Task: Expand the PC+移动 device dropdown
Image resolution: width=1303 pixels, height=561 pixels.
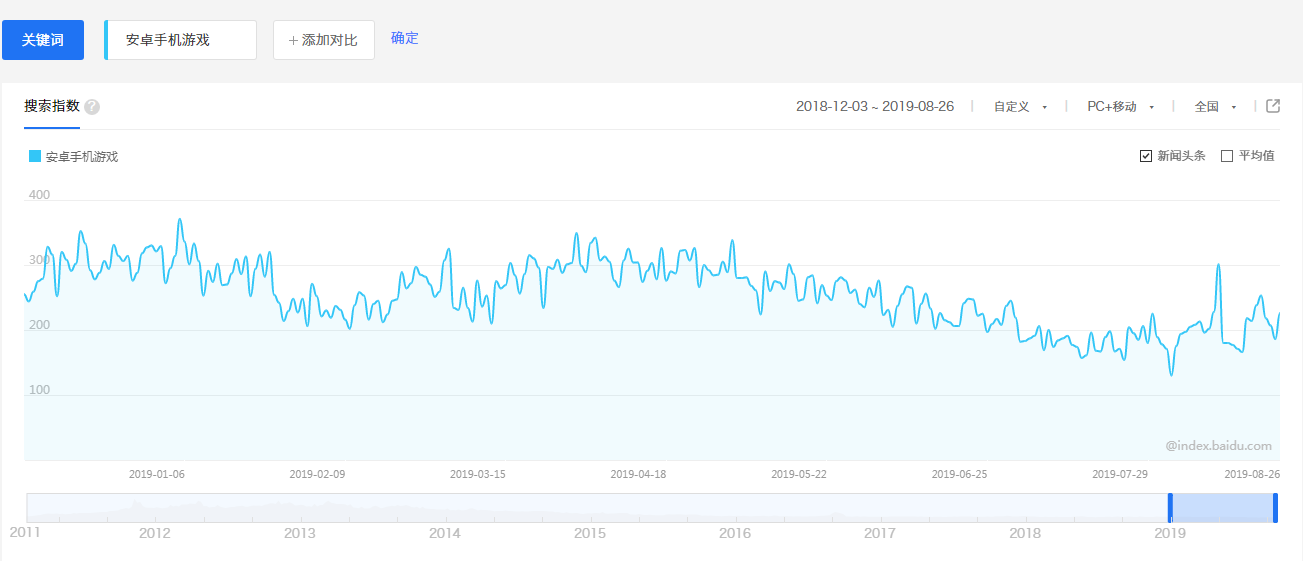Action: point(1120,107)
